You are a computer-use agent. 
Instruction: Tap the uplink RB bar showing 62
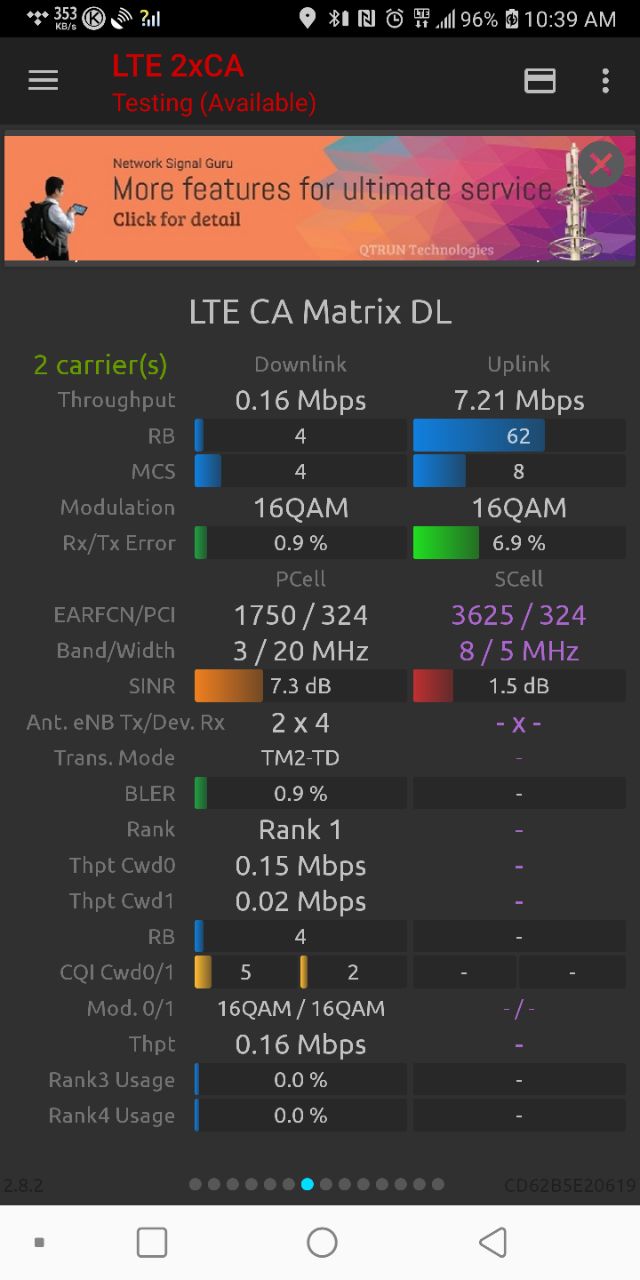coord(519,436)
